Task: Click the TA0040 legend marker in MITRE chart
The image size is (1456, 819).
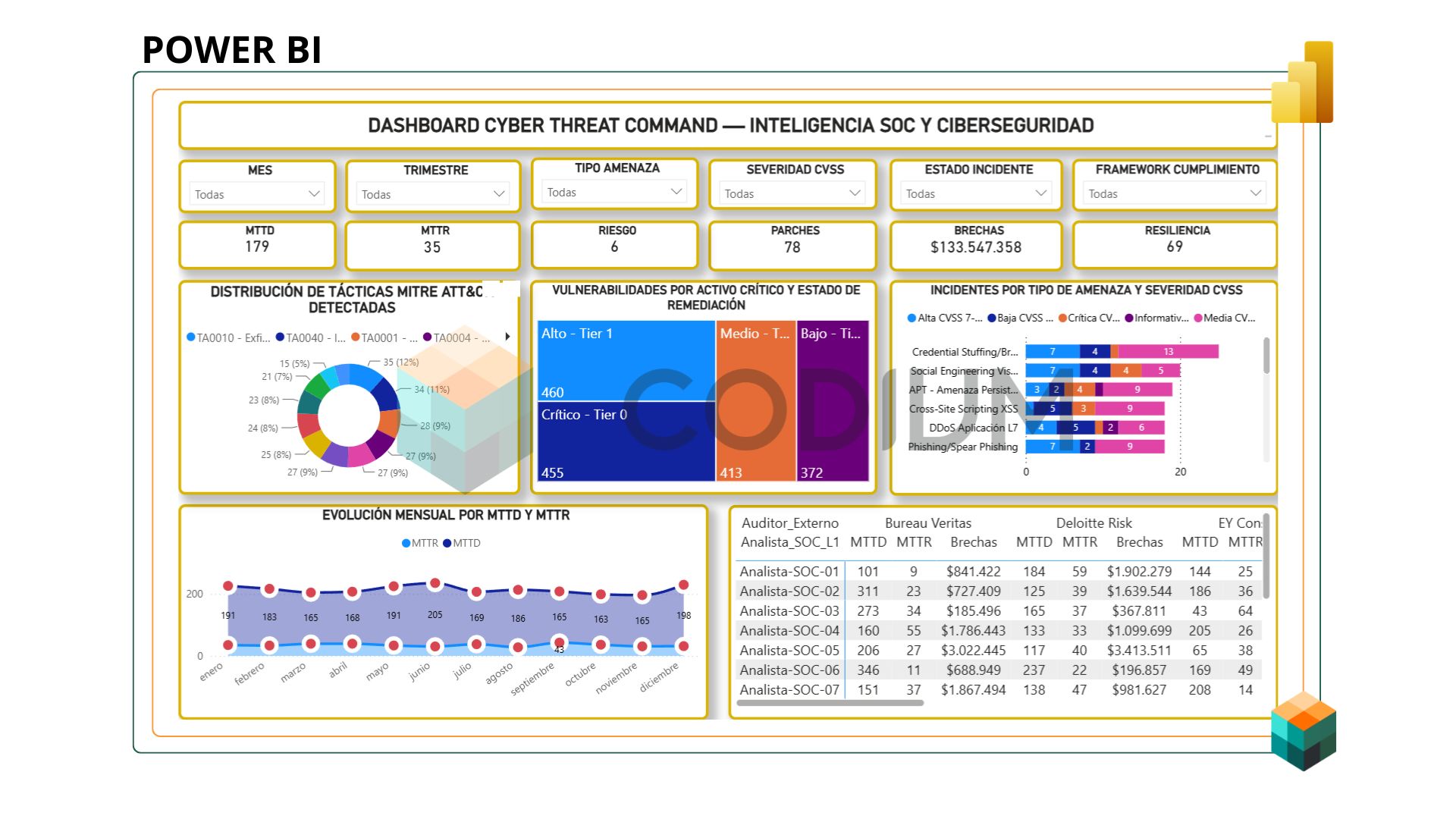Action: point(280,337)
